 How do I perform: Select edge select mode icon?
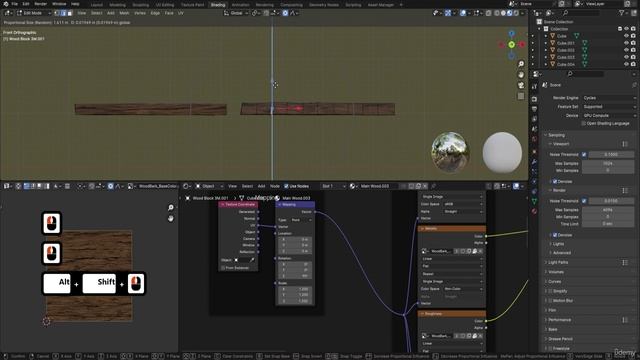tap(63, 13)
